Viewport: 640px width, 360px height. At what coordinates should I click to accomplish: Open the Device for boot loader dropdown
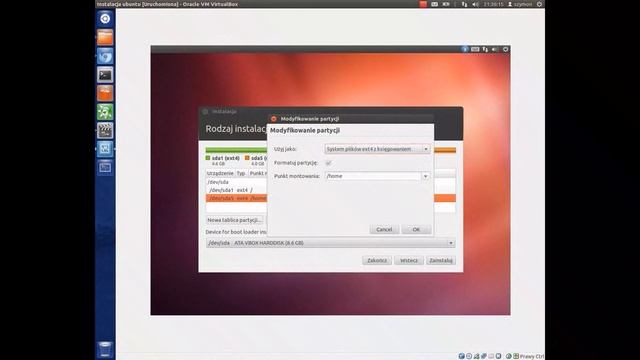(x=331, y=243)
